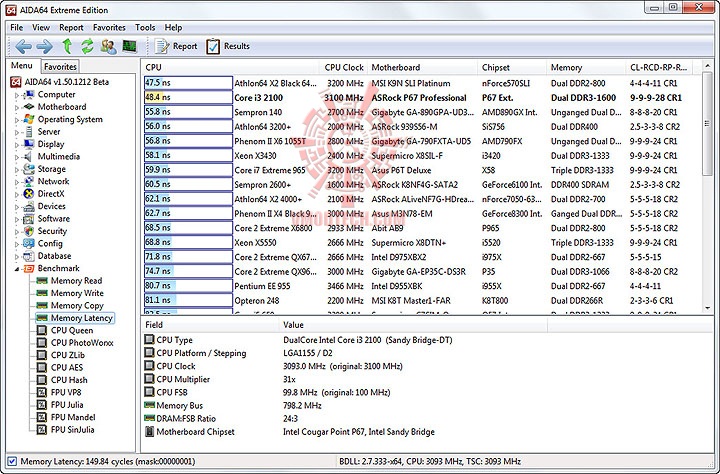Screen dimensions: 720x474
Task: Open the Help menu
Action: [173, 28]
